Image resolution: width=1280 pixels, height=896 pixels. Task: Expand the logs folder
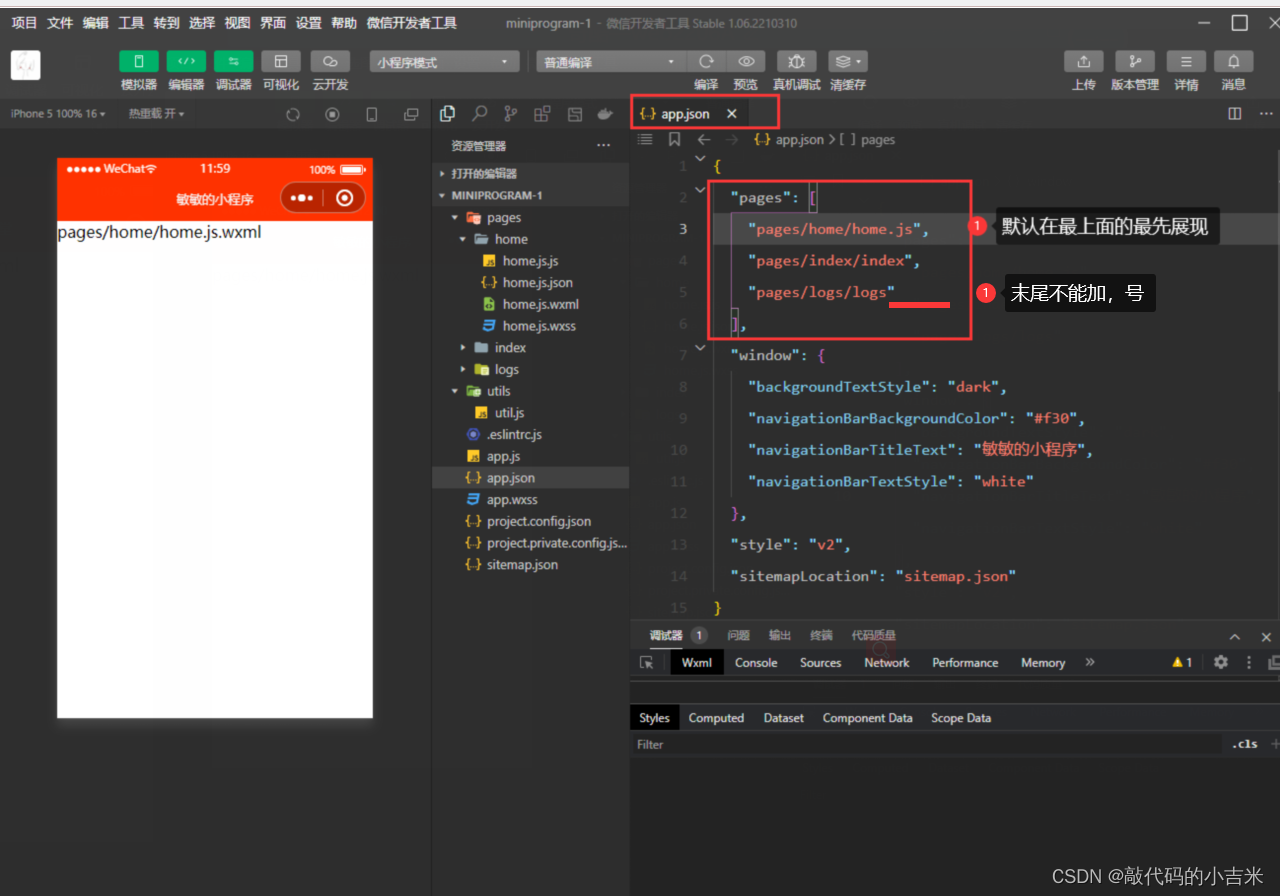pos(530,369)
